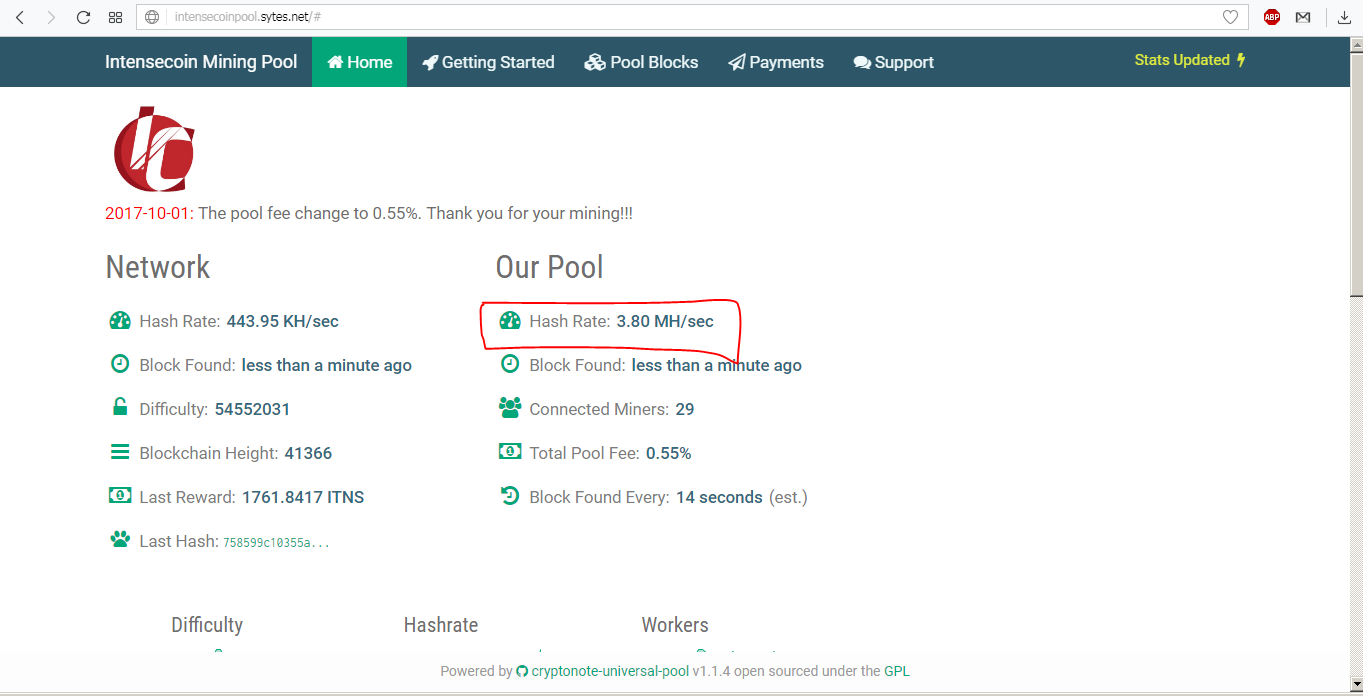This screenshot has height=696, width=1363.
Task: Open the speed dial grid icon
Action: coord(115,17)
